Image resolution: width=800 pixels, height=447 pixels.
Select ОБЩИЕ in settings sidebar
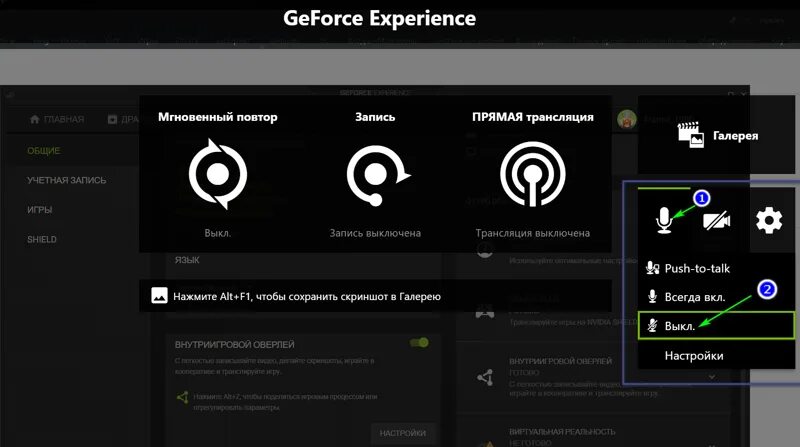coord(43,151)
